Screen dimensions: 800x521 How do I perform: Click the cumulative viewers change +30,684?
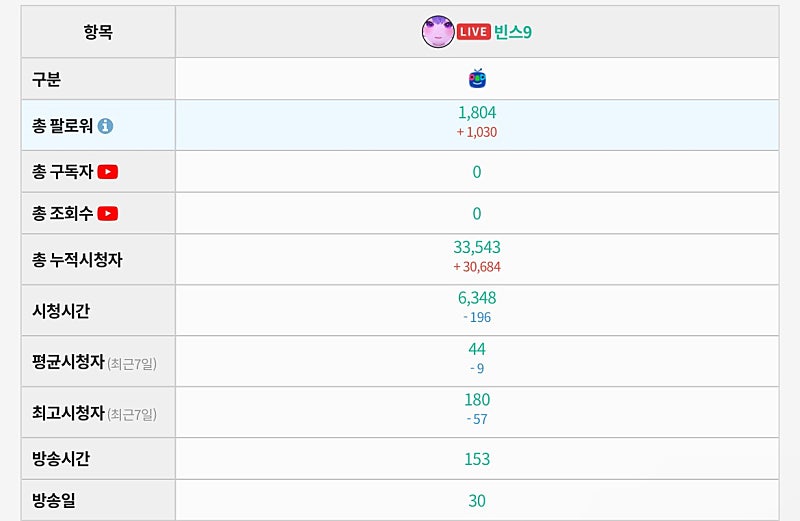pyautogui.click(x=477, y=267)
